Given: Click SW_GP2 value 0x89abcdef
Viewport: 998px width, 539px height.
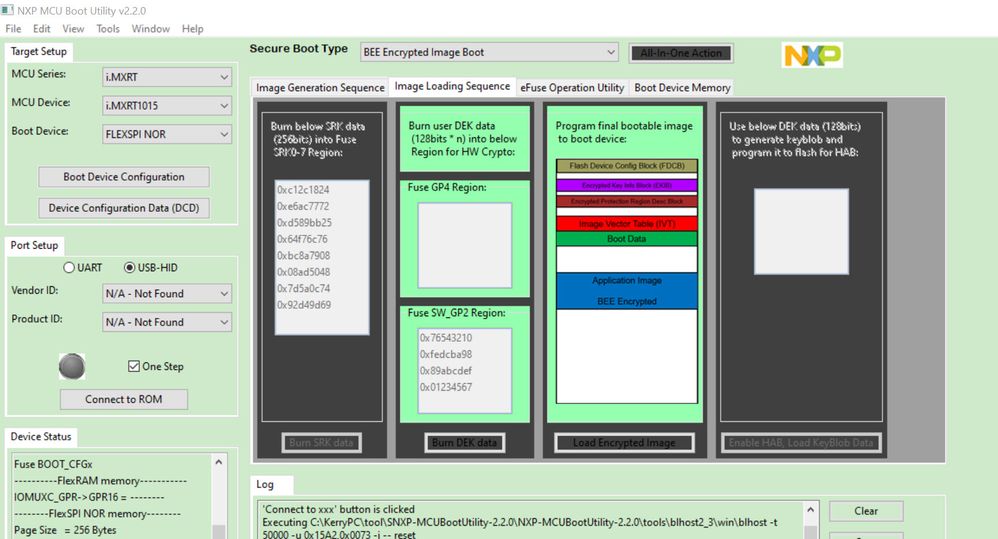Looking at the screenshot, I should pyautogui.click(x=446, y=371).
